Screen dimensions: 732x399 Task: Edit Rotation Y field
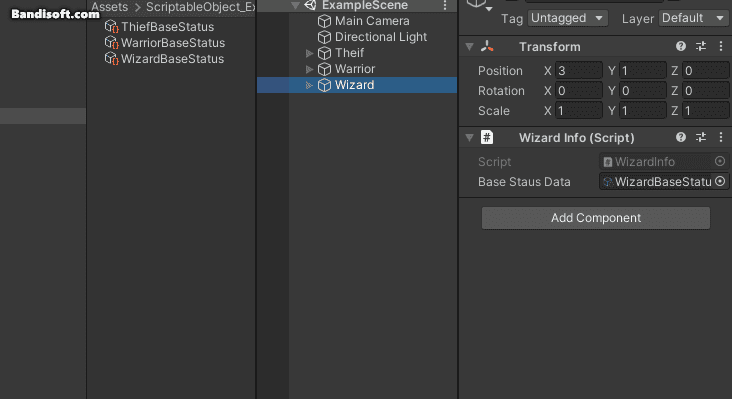(x=642, y=91)
